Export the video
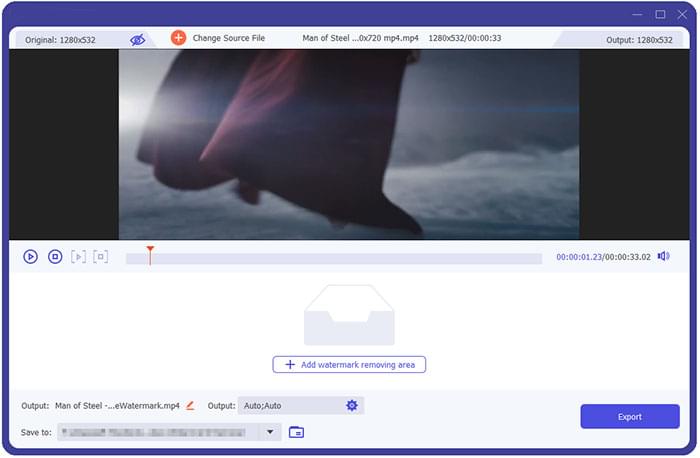This screenshot has width=700, height=458. pos(630,417)
